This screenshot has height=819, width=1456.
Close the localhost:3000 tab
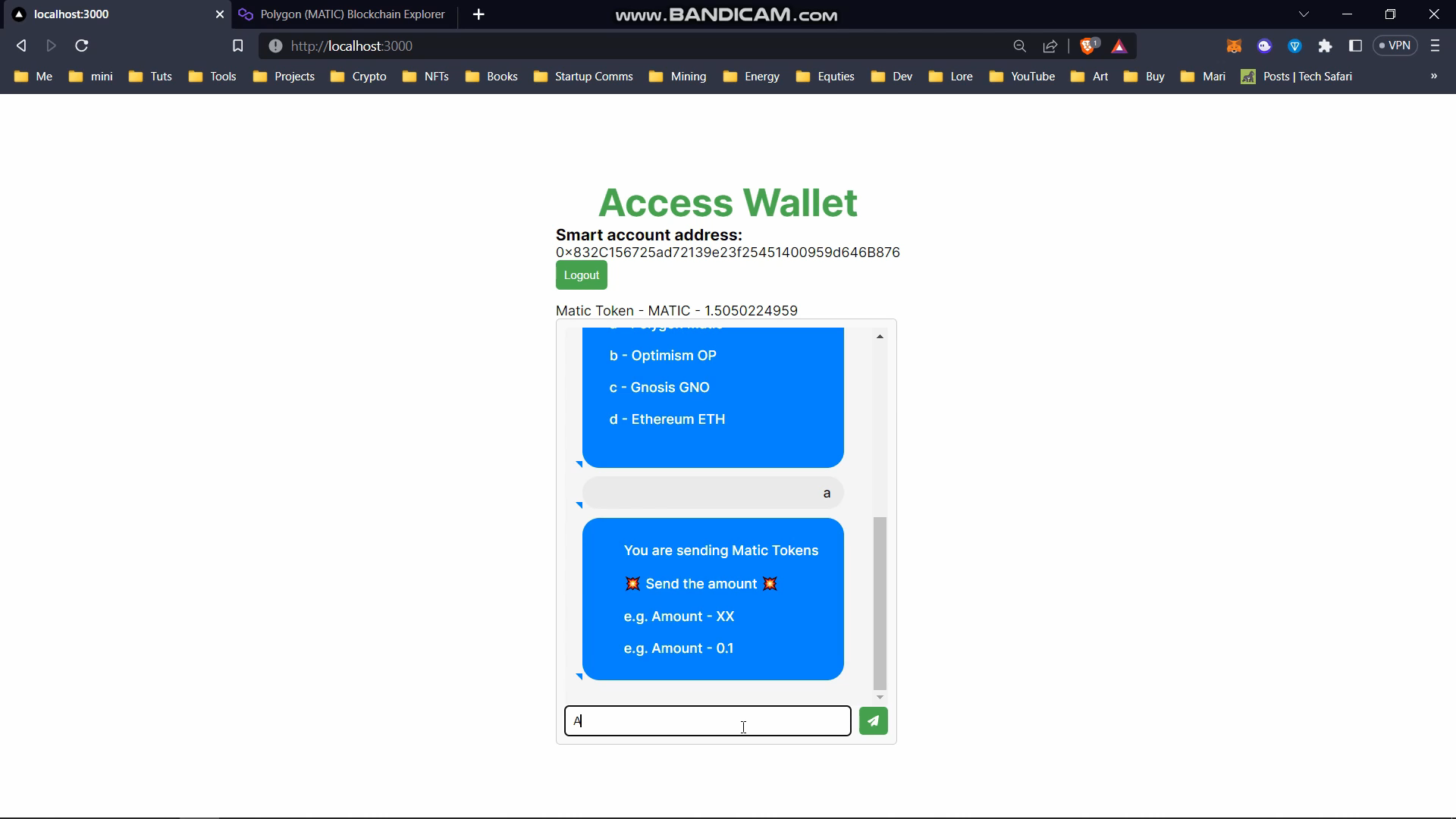[x=220, y=14]
